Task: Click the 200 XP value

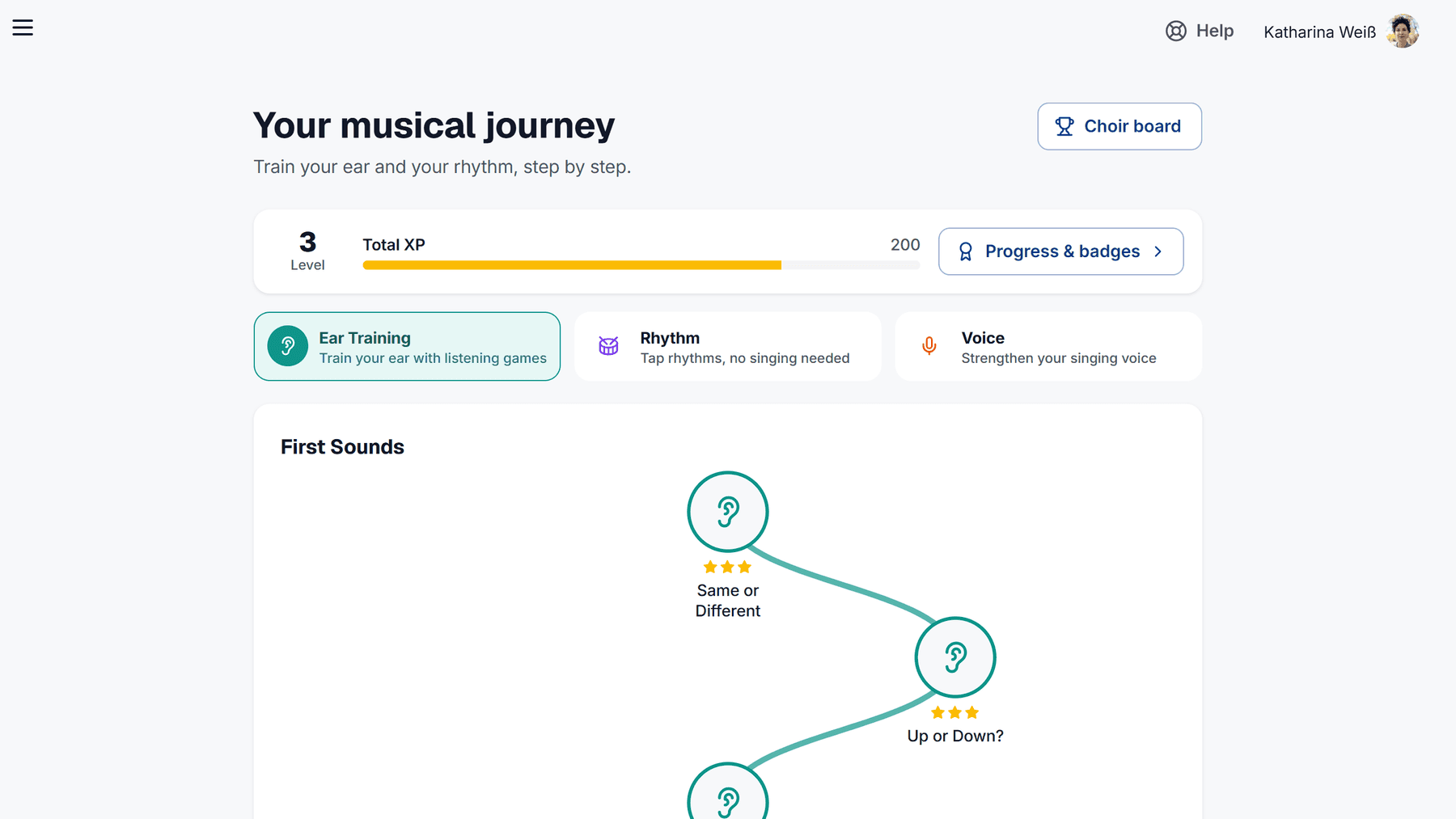Action: tap(905, 244)
